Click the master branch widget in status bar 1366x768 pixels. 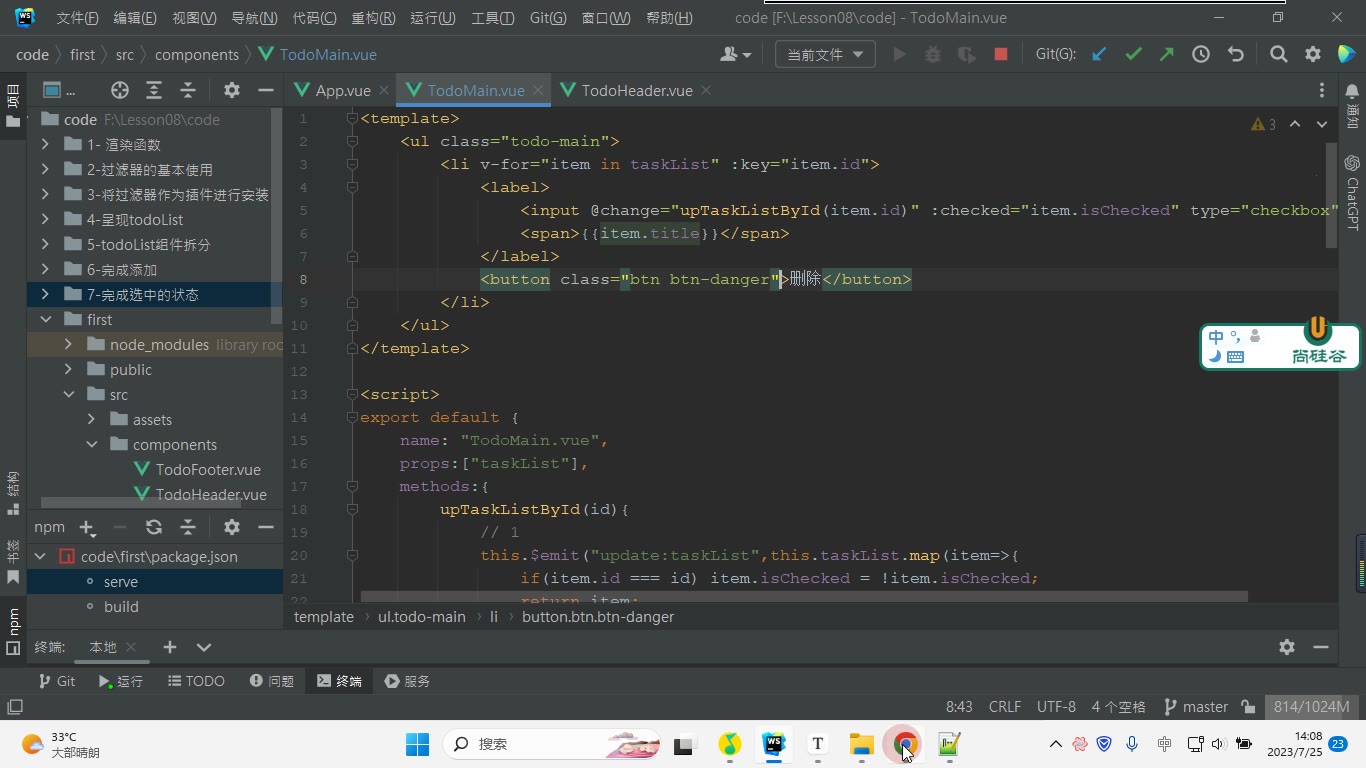pos(1196,707)
